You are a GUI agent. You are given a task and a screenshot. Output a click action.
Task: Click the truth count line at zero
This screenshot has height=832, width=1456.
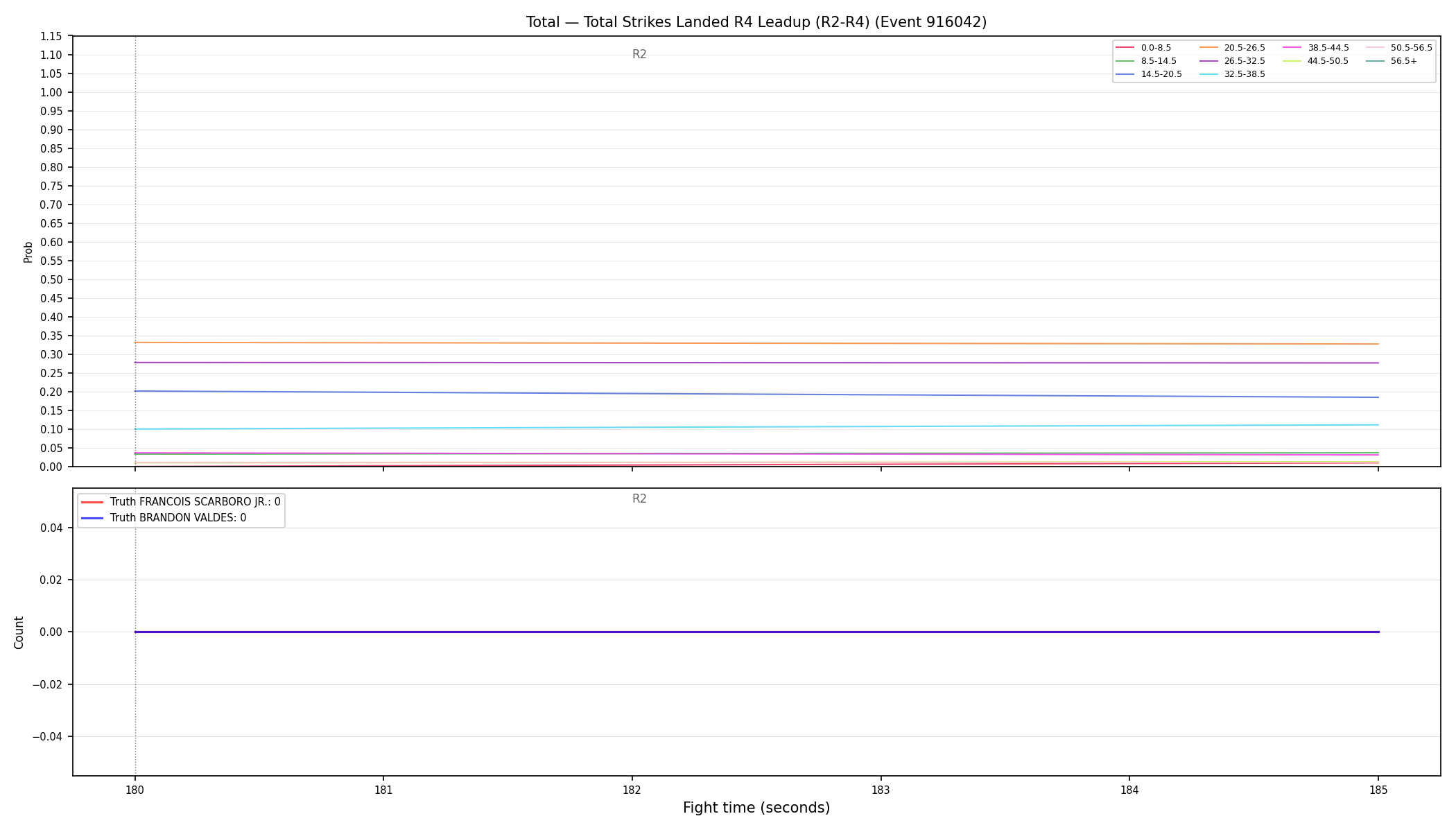(756, 632)
